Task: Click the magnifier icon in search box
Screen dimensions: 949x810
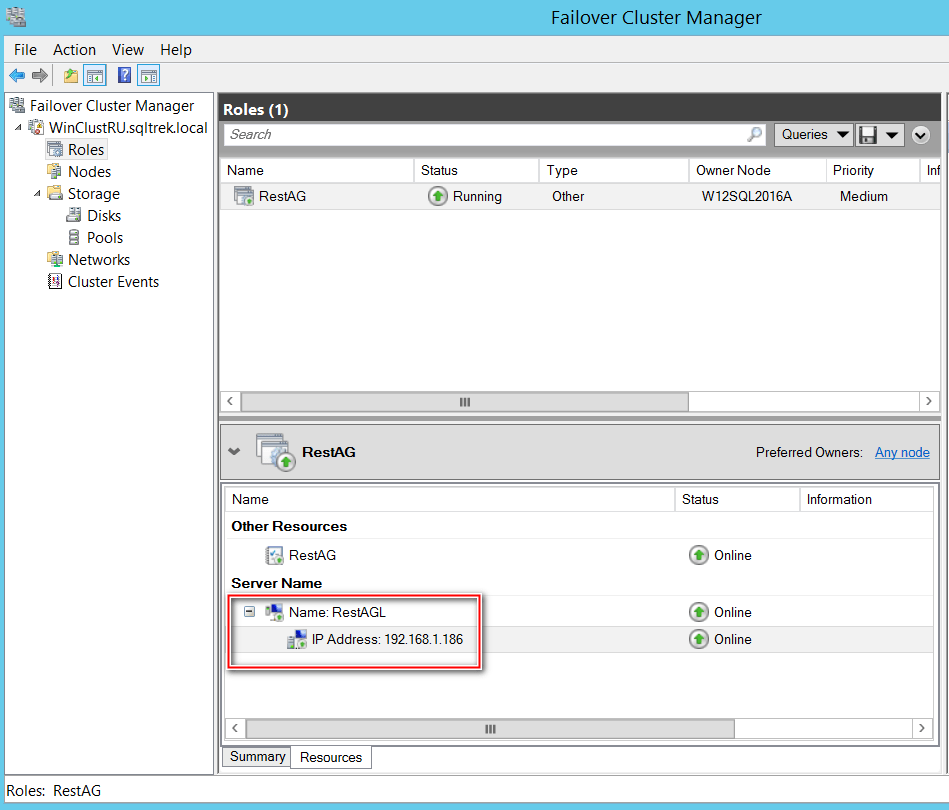Action: coord(754,134)
